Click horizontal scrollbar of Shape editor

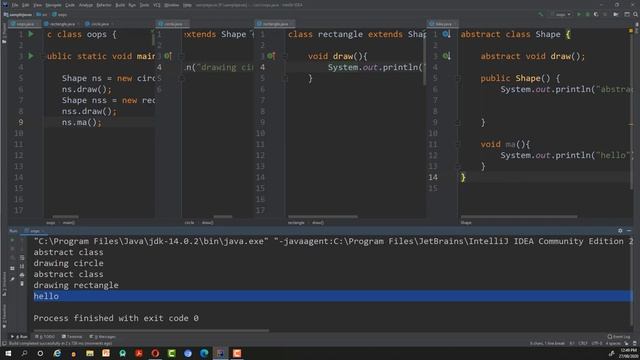click(519, 217)
